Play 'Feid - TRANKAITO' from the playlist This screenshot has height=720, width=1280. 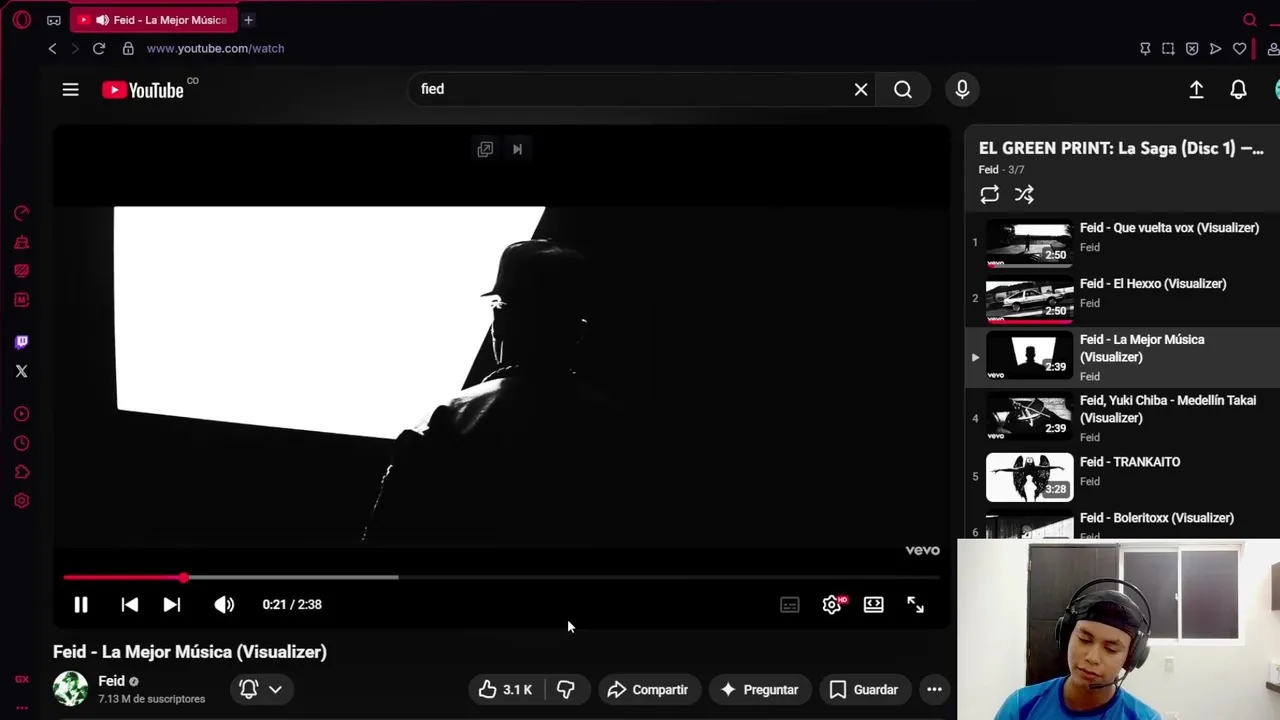click(x=1122, y=476)
